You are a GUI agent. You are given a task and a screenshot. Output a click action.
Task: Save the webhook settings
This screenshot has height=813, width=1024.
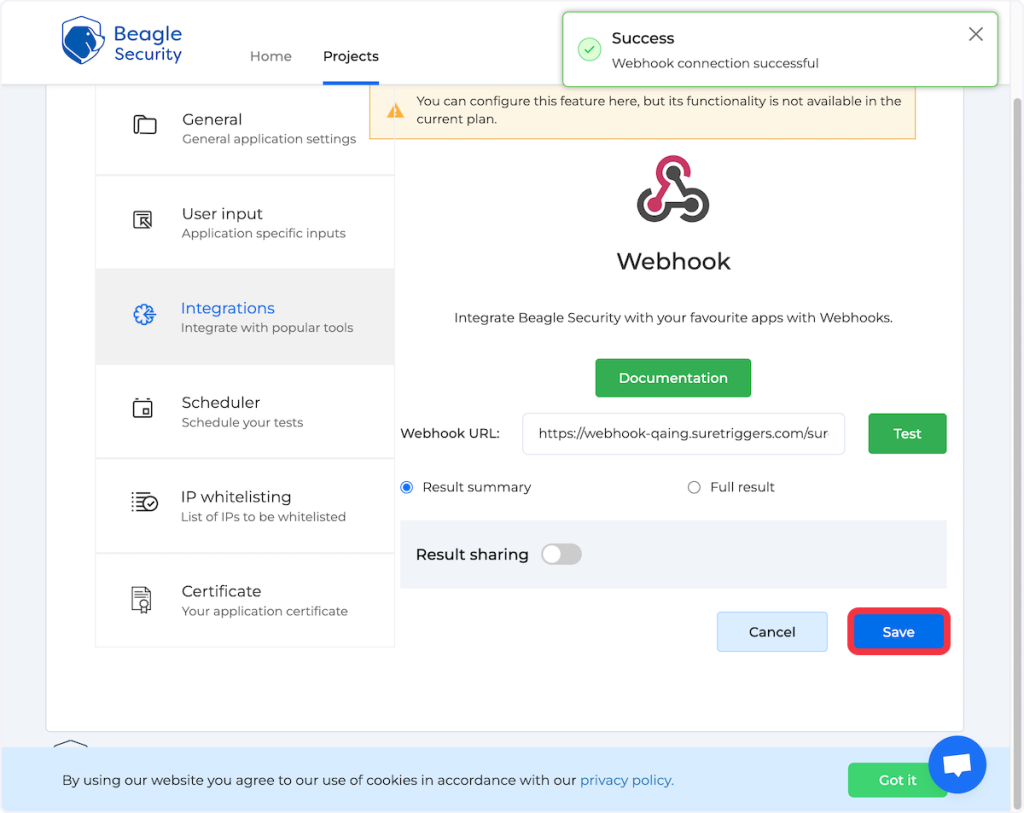click(x=898, y=632)
